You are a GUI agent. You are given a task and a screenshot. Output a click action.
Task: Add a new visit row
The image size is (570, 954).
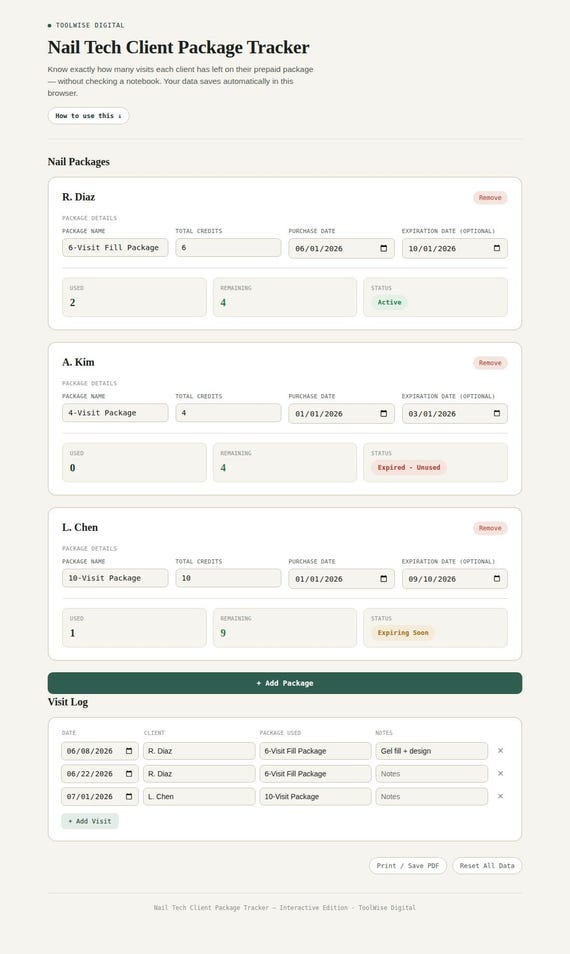point(90,821)
